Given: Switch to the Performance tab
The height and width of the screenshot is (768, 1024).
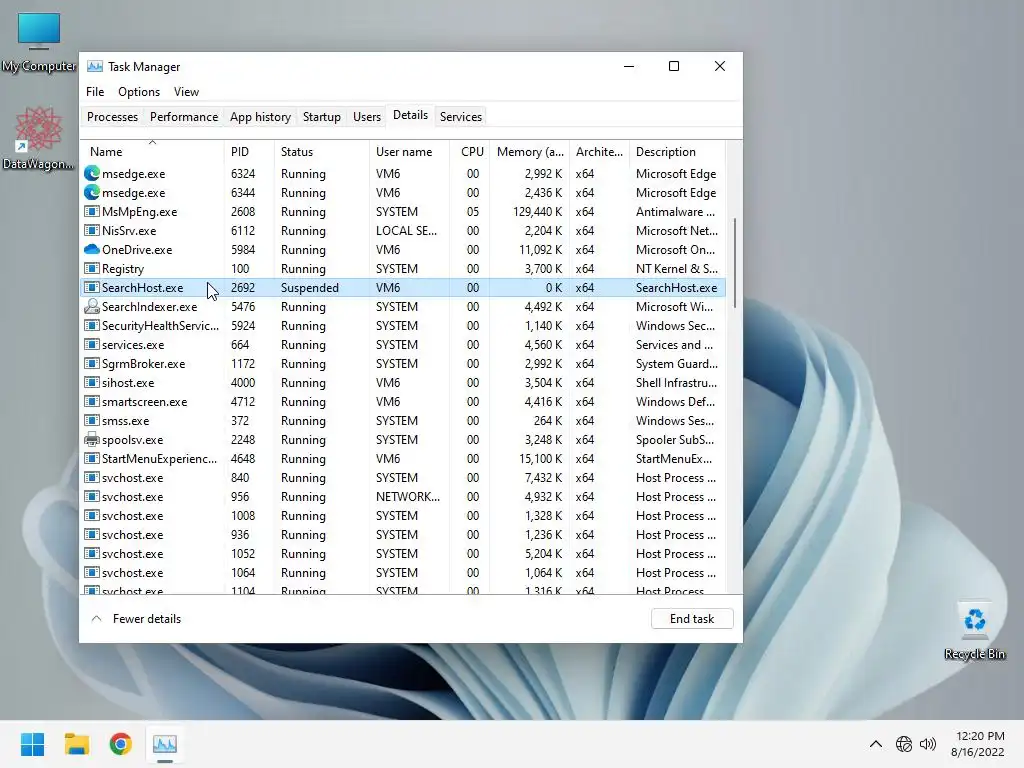Looking at the screenshot, I should [184, 117].
